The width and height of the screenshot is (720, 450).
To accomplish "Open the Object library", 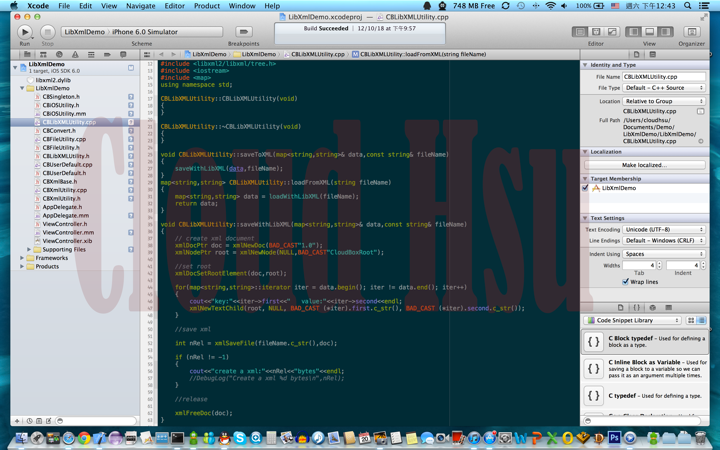I will point(652,308).
